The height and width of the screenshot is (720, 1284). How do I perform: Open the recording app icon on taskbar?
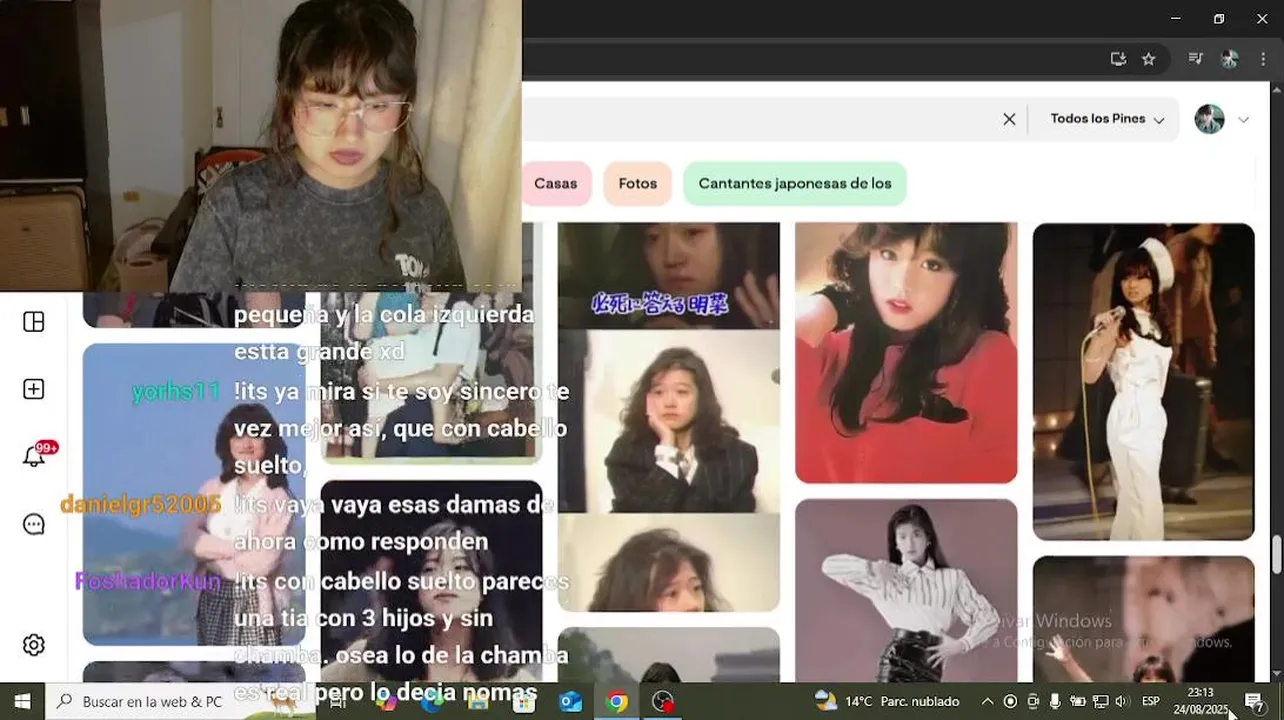(663, 702)
